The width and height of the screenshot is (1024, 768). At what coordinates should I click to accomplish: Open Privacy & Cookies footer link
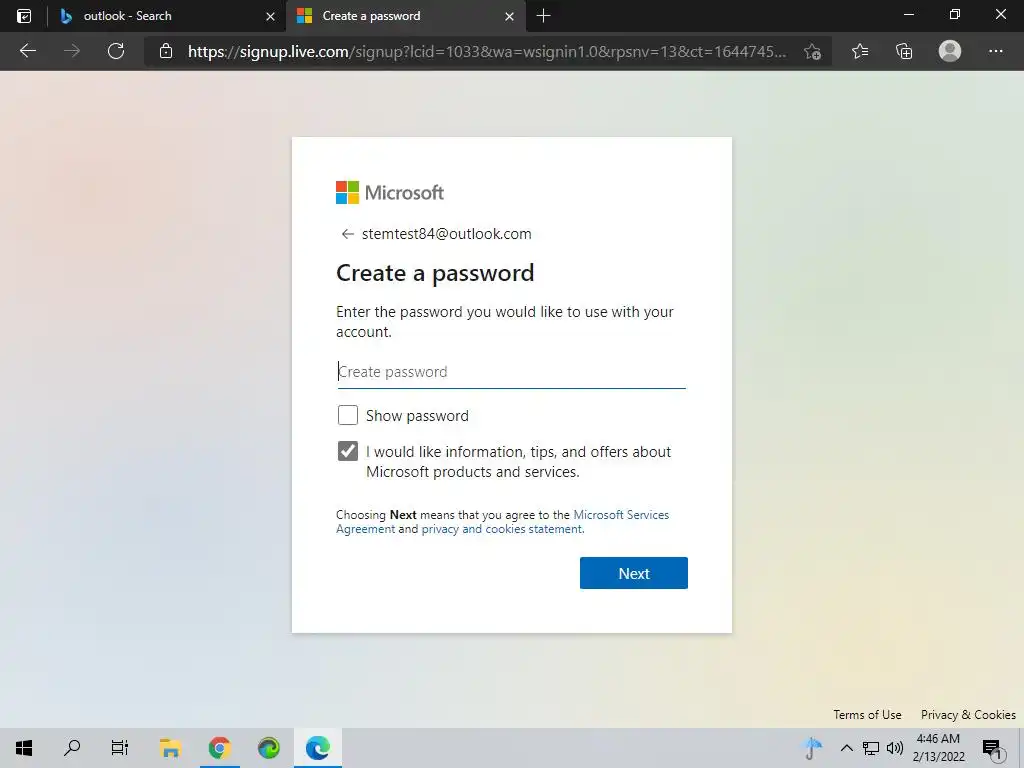click(x=968, y=715)
